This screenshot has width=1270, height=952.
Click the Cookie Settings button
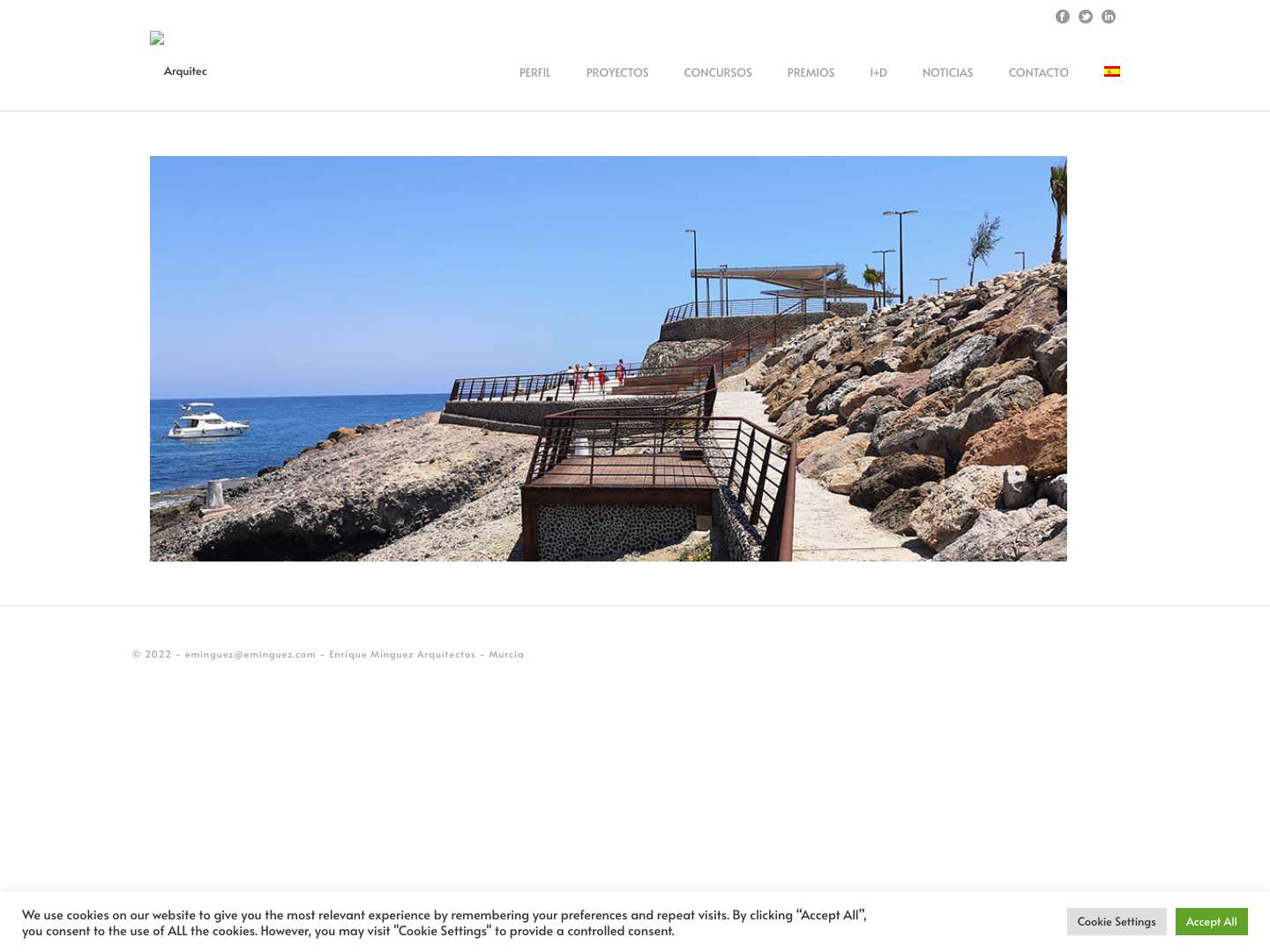pos(1117,921)
